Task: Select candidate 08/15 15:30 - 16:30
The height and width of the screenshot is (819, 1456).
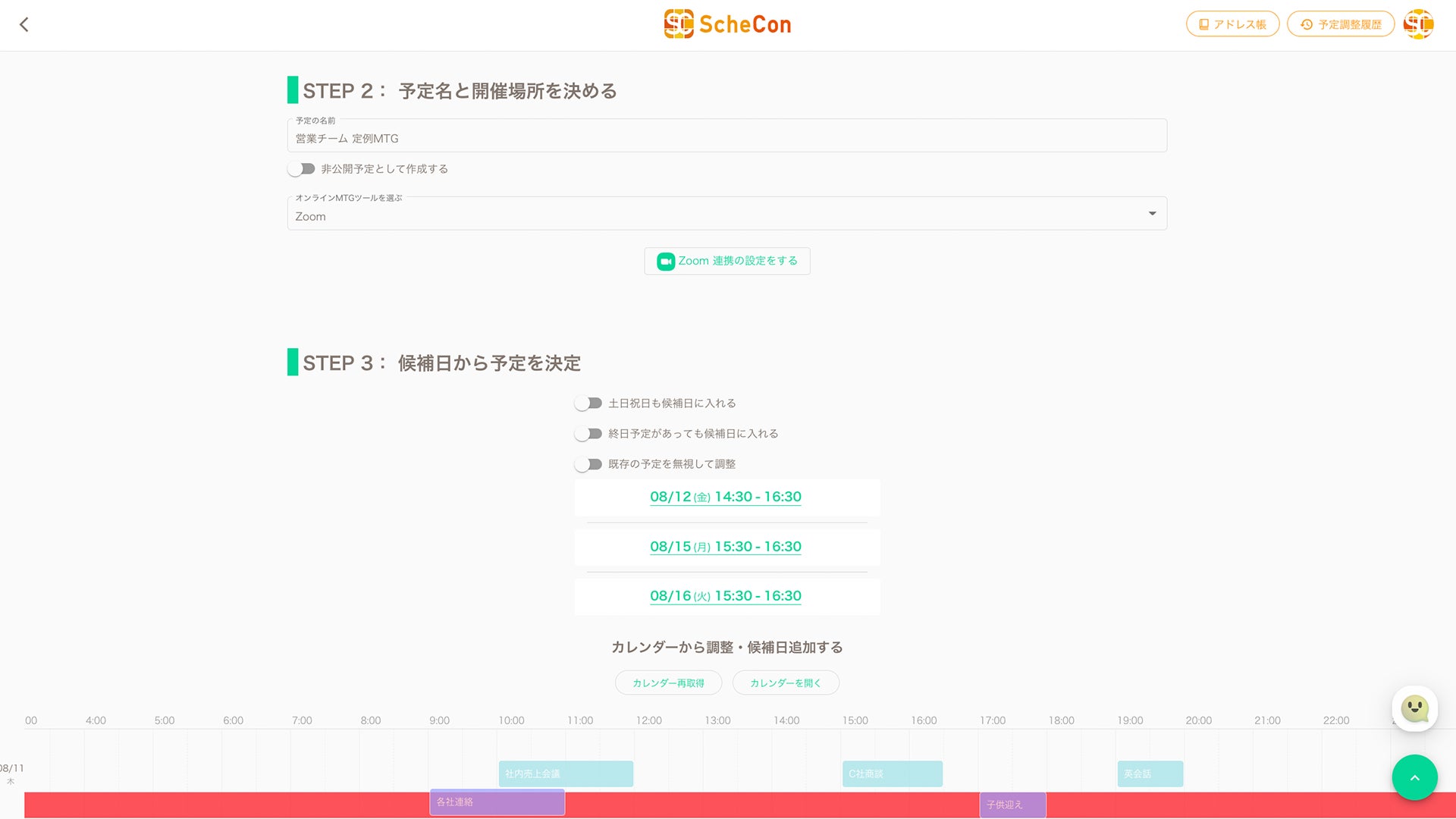Action: [726, 547]
